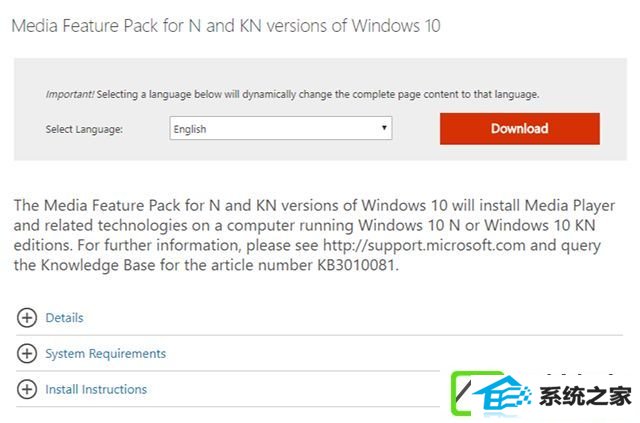Click the http://support.microsoft.com address text
This screenshot has height=423, width=640.
pos(424,245)
